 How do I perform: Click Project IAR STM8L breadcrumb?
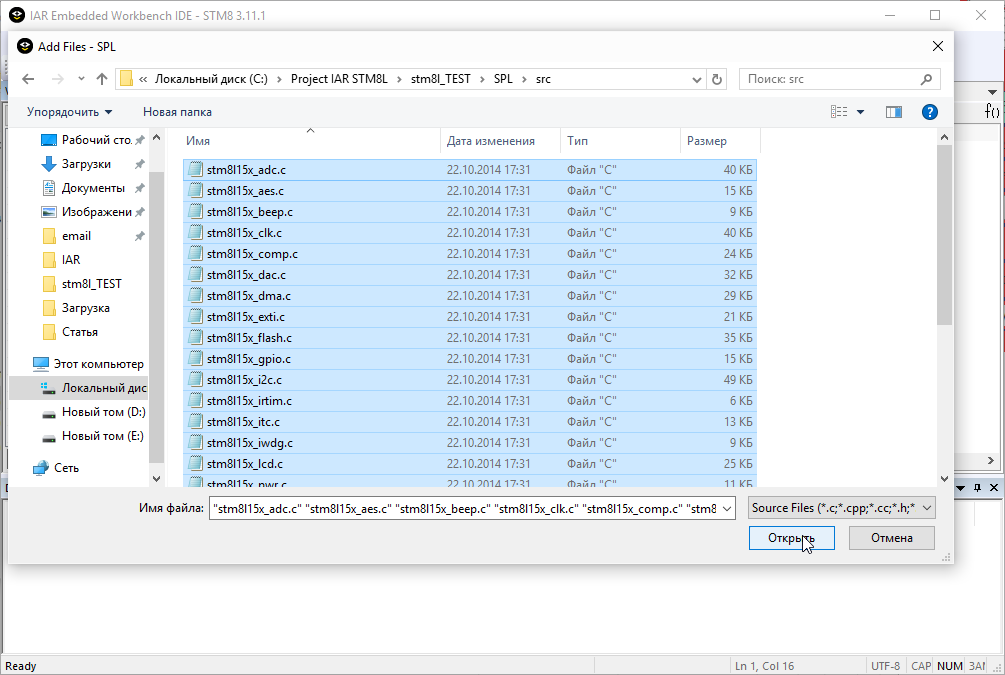click(339, 79)
